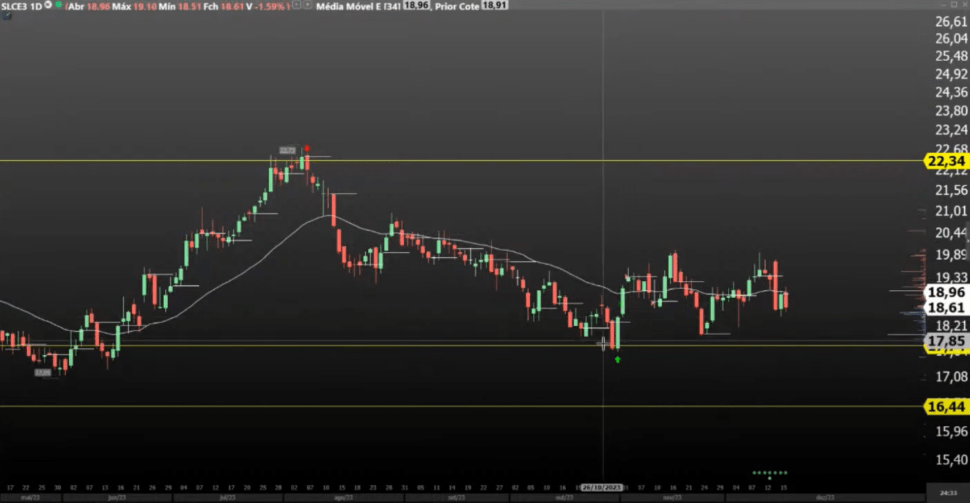Click the 24:33 countdown timer at bottom right
The image size is (970, 503).
pos(947,494)
